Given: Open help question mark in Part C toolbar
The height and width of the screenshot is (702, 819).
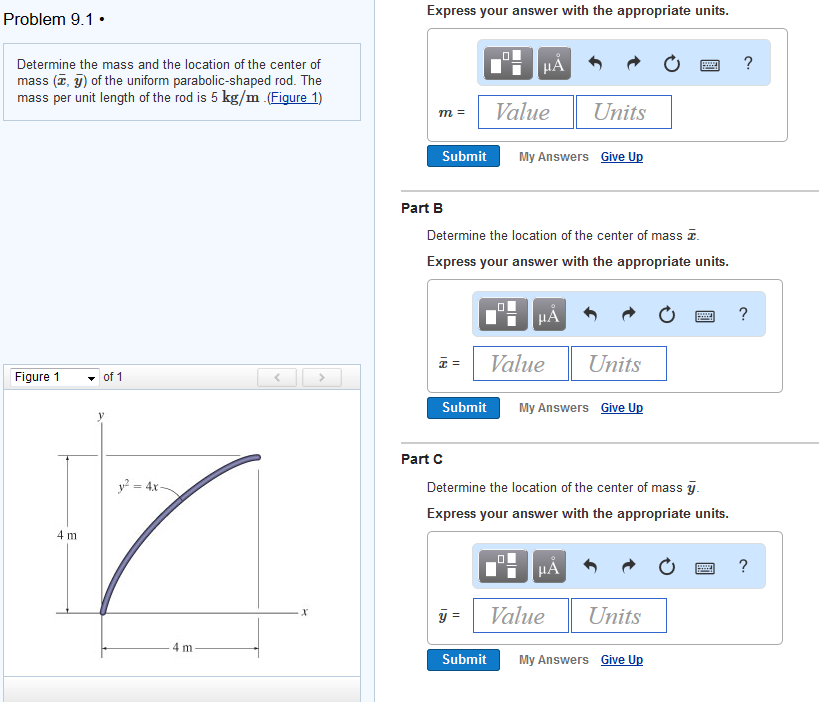Looking at the screenshot, I should tap(744, 566).
